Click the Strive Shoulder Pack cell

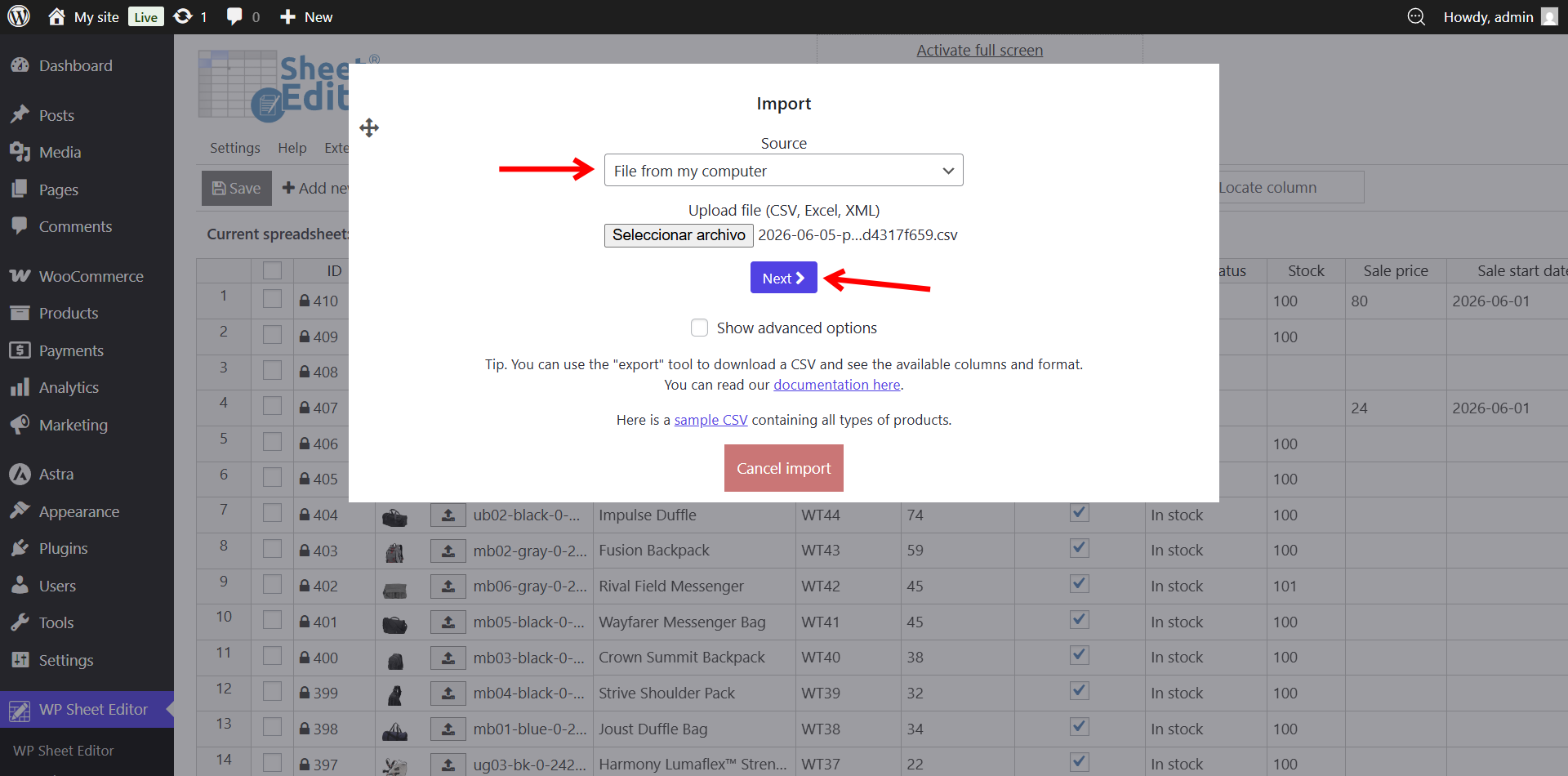[x=693, y=693]
